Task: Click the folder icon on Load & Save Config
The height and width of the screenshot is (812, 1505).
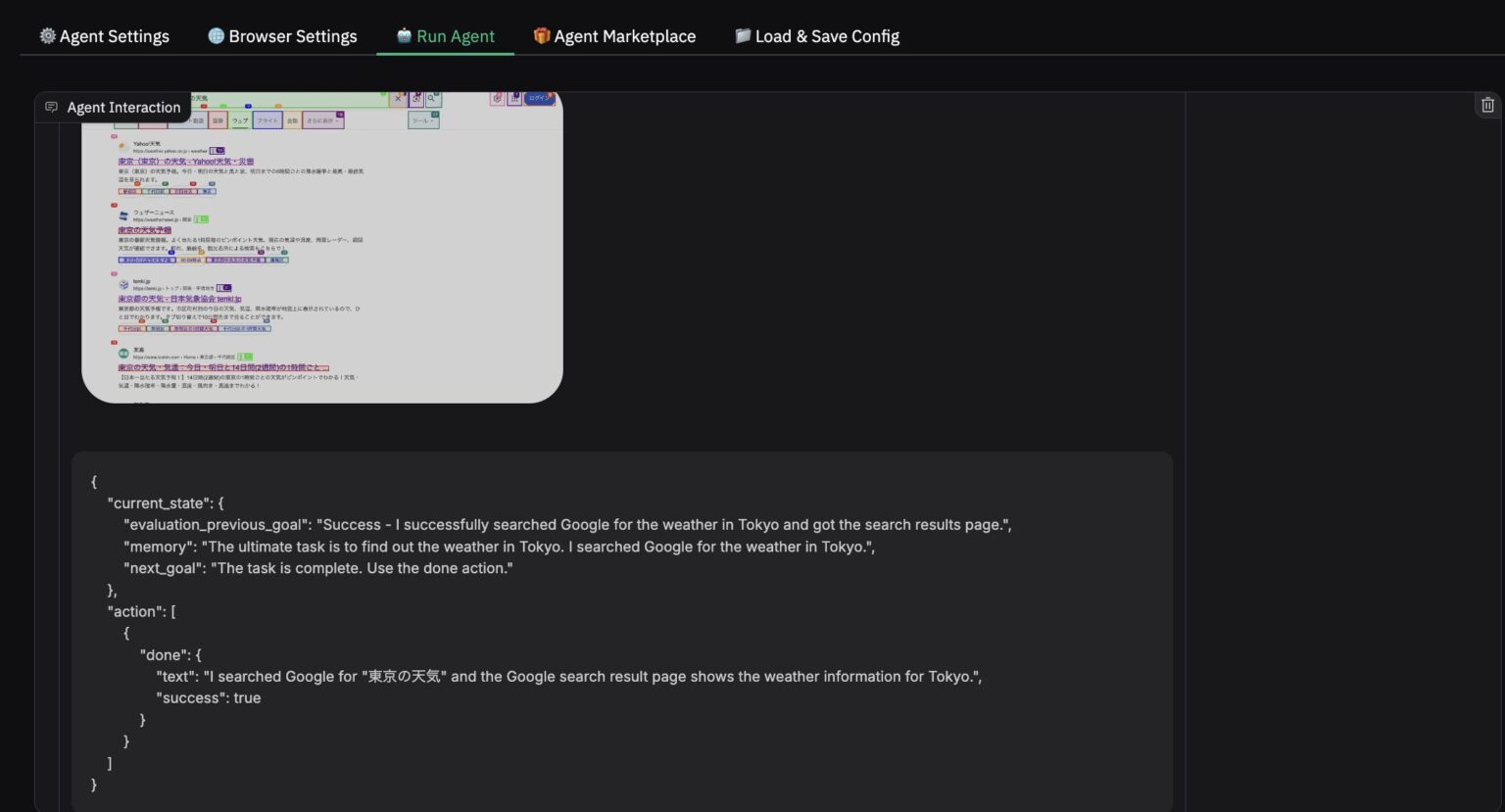Action: pos(742,35)
